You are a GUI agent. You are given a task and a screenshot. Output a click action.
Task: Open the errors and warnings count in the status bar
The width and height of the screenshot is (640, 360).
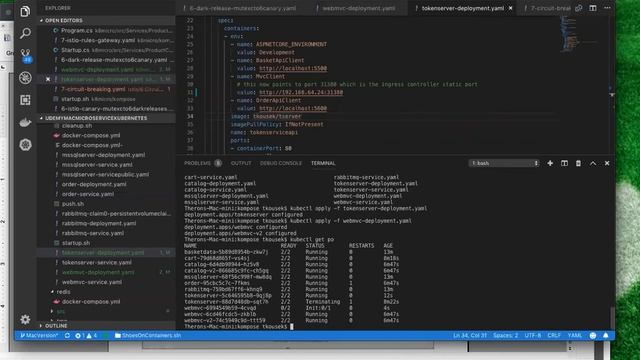(x=86, y=336)
